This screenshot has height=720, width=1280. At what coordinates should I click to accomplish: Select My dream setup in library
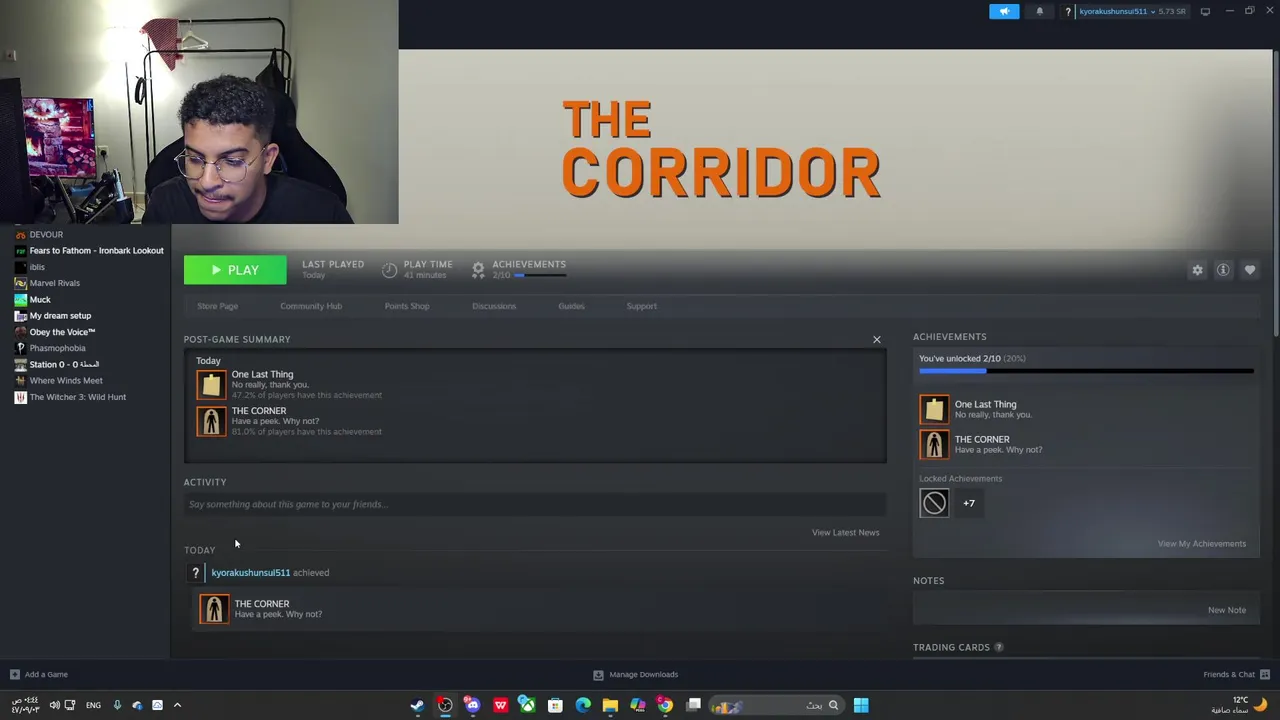60,316
